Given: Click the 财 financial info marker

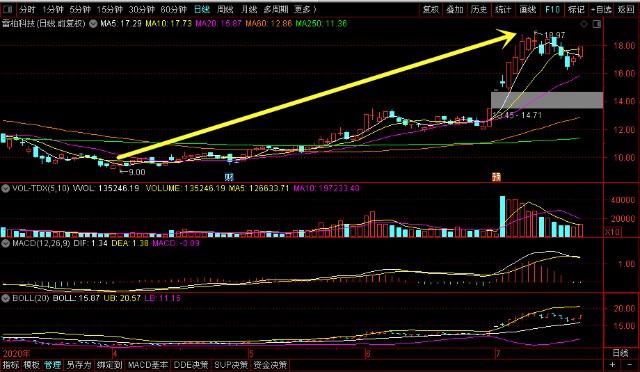Looking at the screenshot, I should point(229,177).
